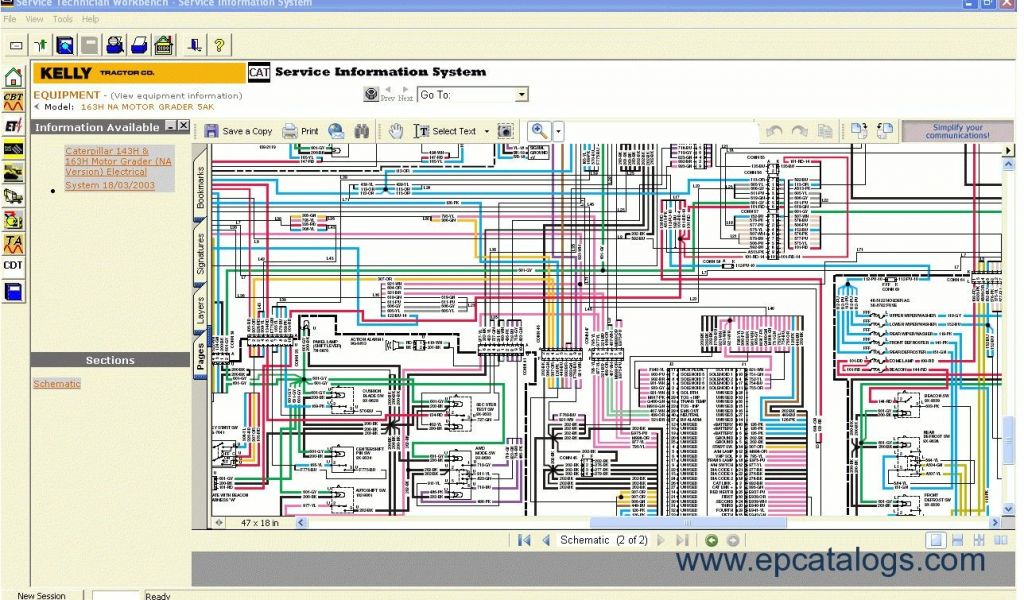Click the Zoom In magnifier tool
Screen dimensions: 1024x600
click(x=539, y=131)
